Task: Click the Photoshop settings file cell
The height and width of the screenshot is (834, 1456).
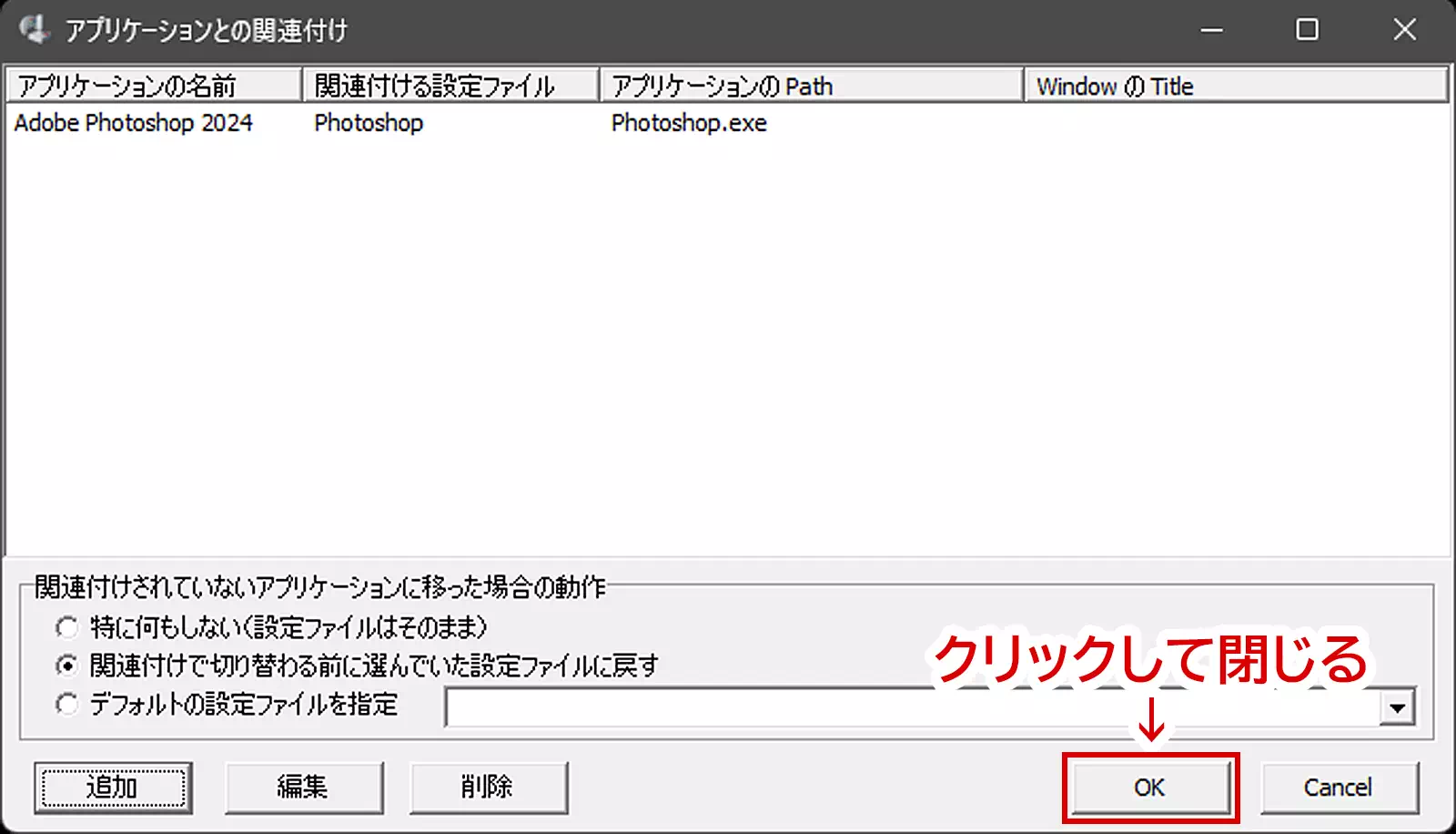Action: 369,123
